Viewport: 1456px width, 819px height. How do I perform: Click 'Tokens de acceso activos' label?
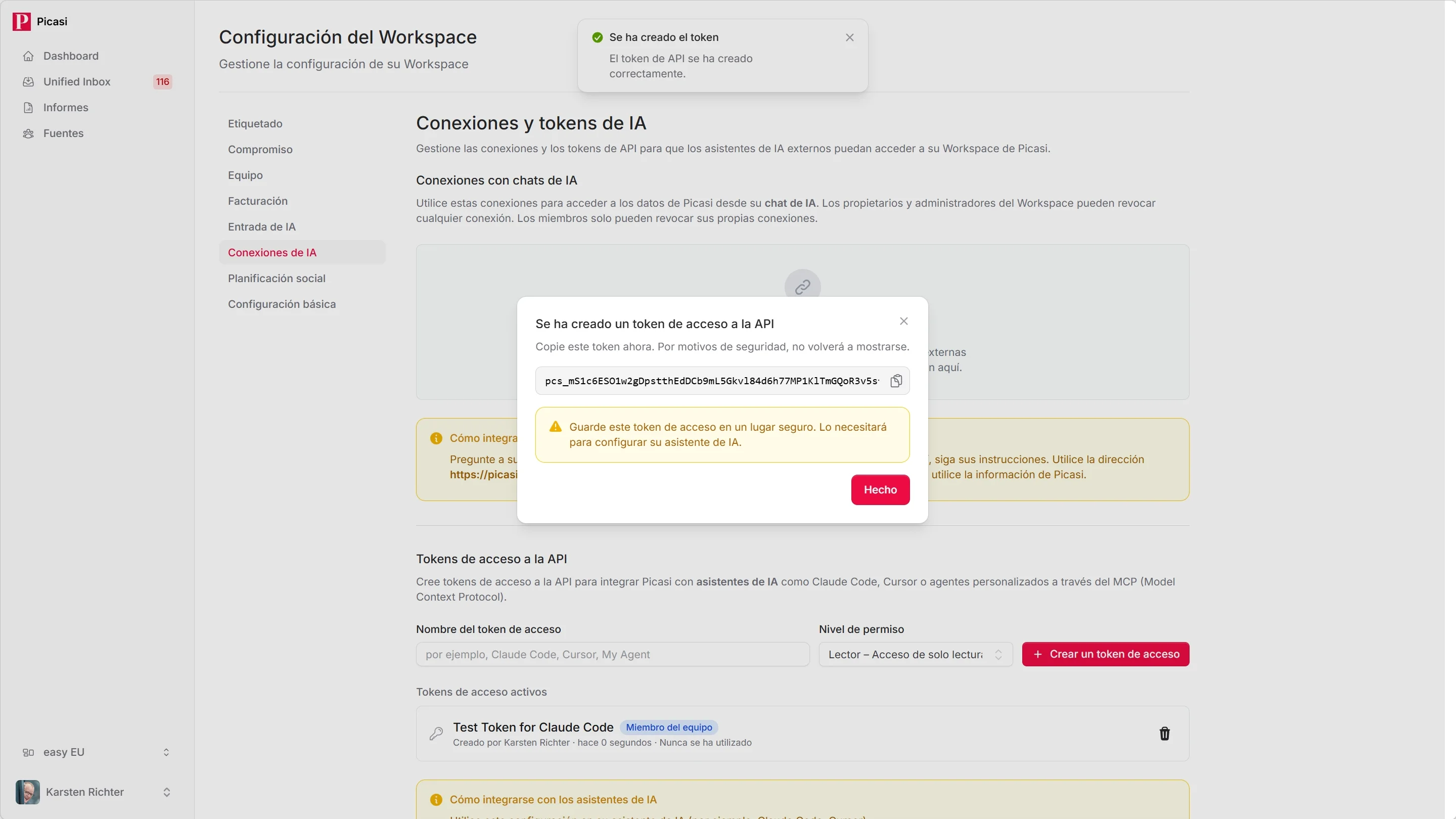click(482, 692)
